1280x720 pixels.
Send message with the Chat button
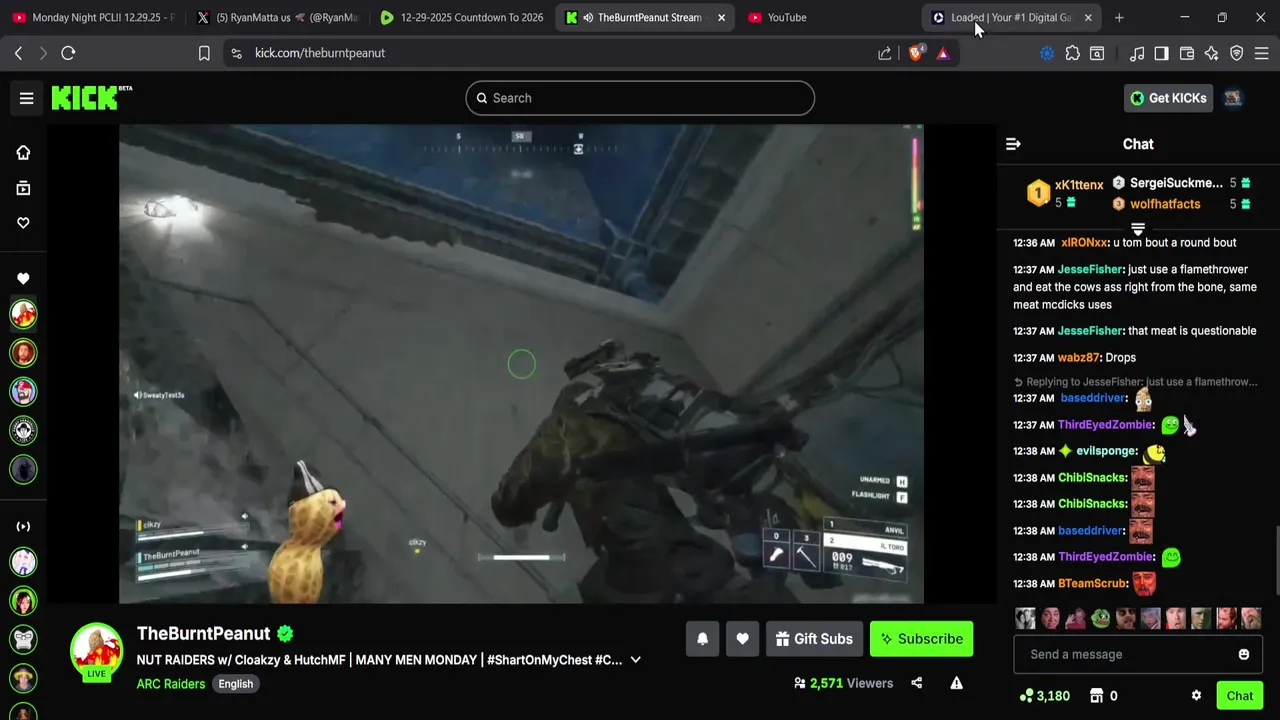(x=1239, y=696)
